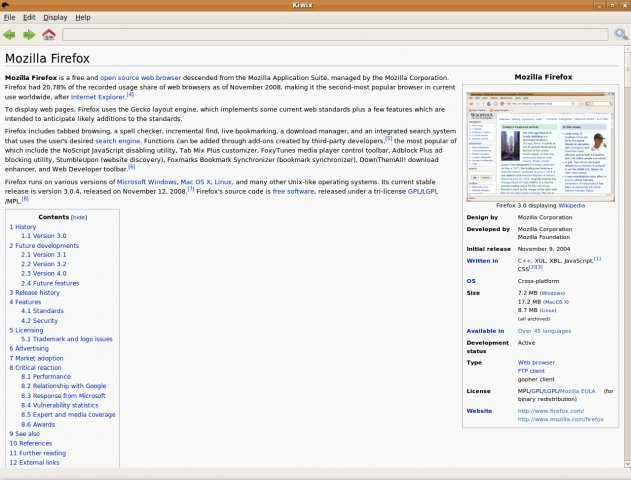Go forward with the green right arrow

[x=29, y=35]
